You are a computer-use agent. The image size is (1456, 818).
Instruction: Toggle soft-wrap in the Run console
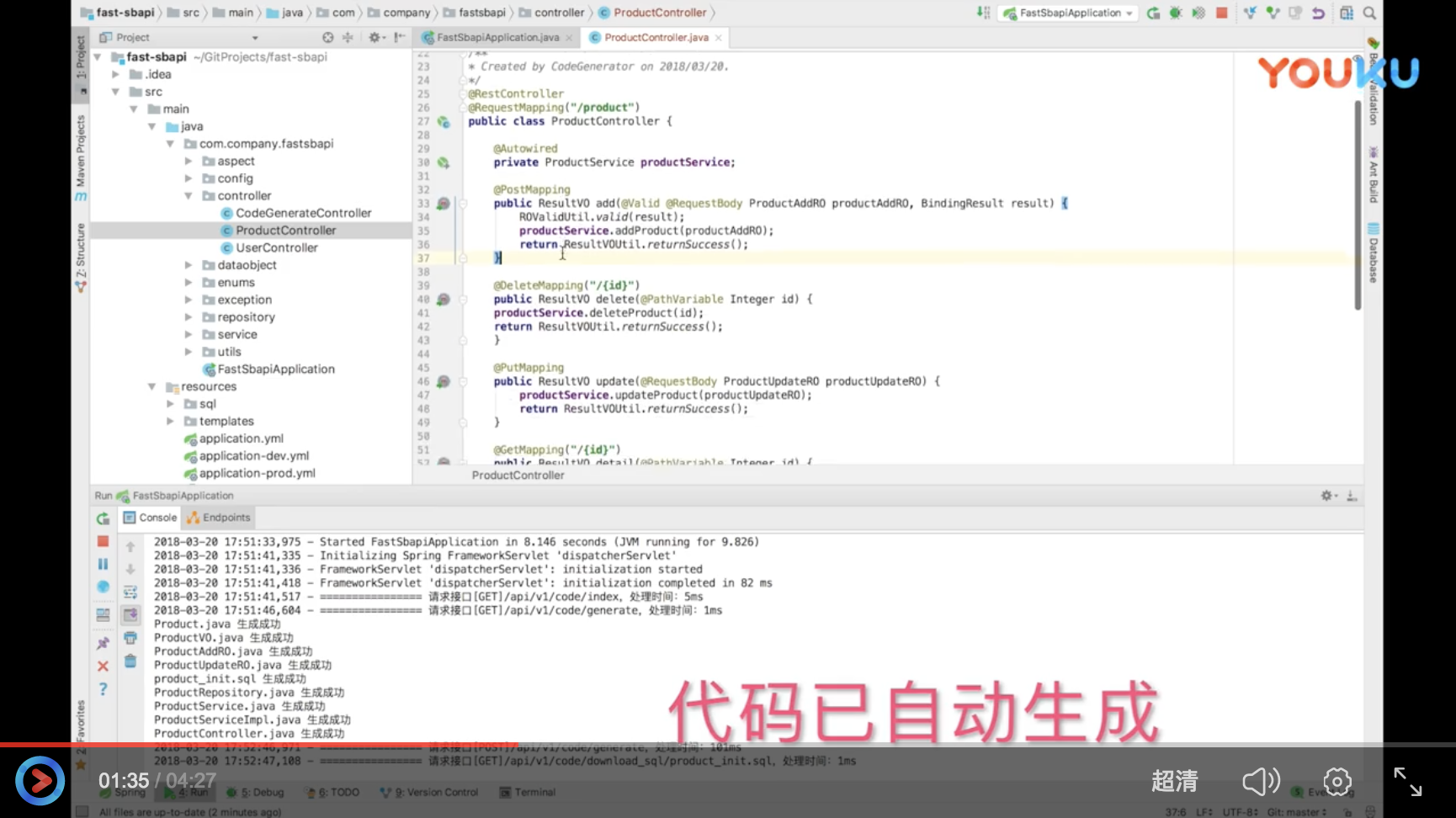[130, 592]
